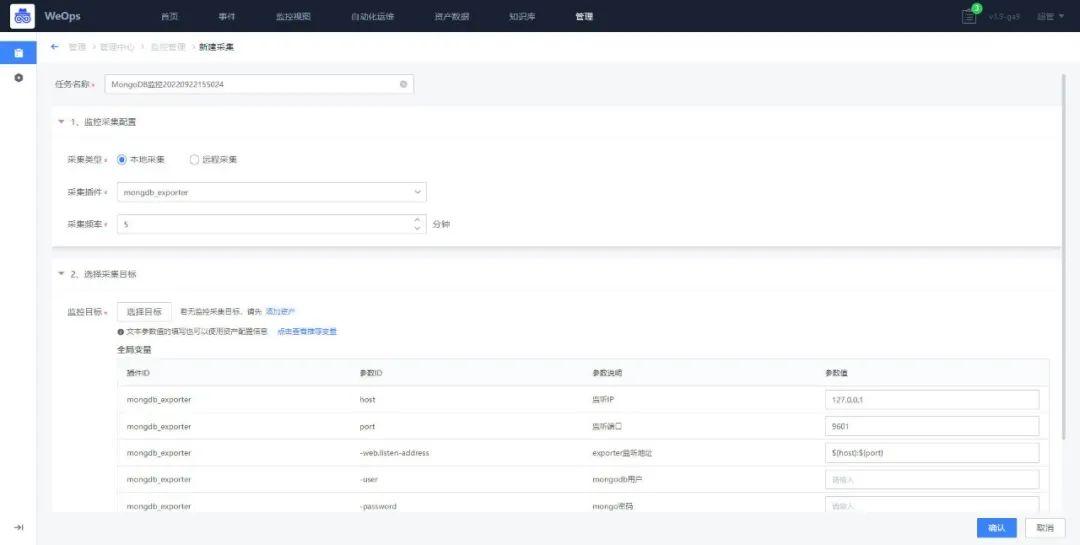Screen dimensions: 1080x545
Task: Click the WeOps logo icon
Action: point(22,16)
